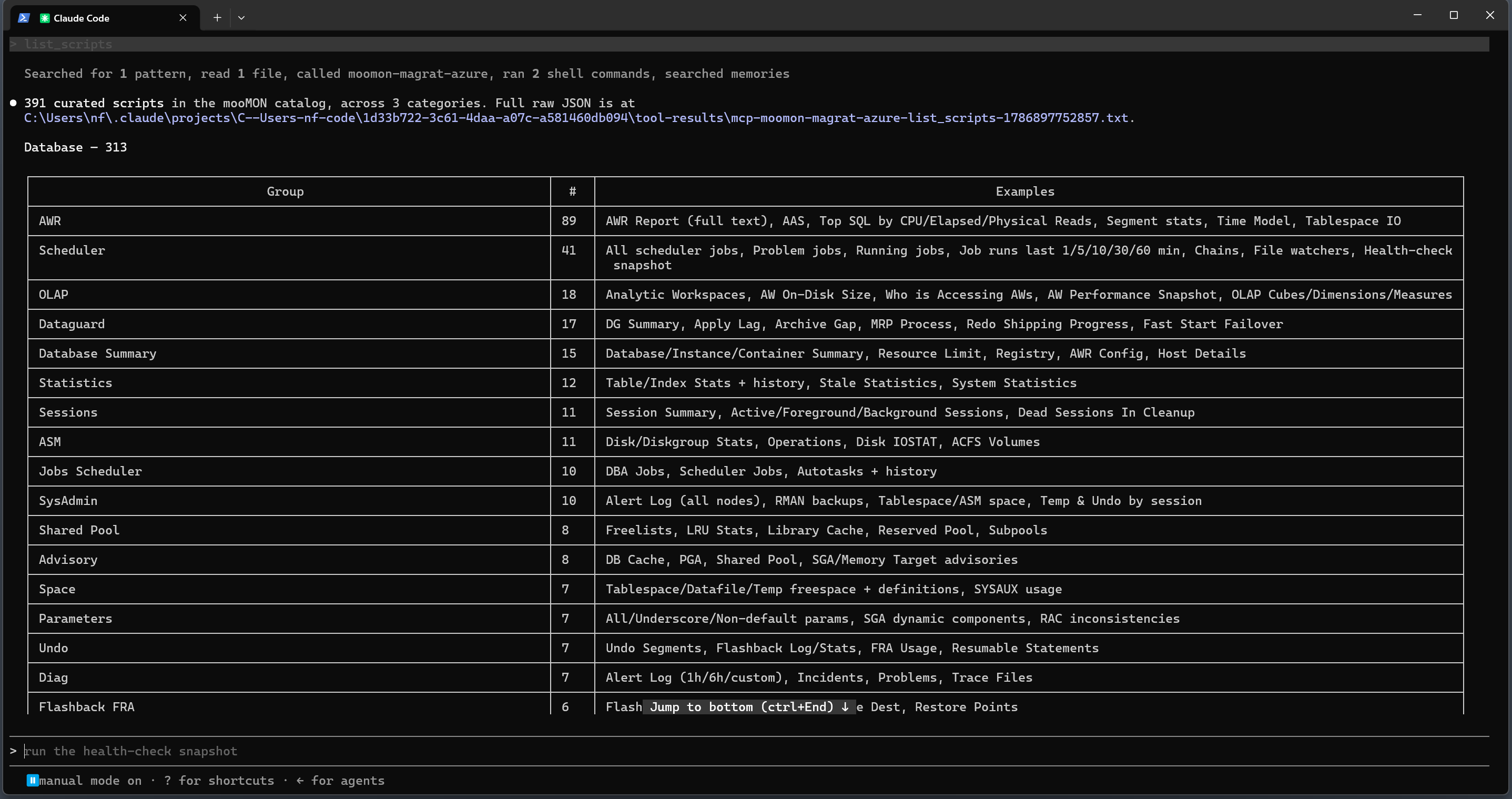Close the Claude Code tab
The image size is (1512, 799).
(183, 17)
